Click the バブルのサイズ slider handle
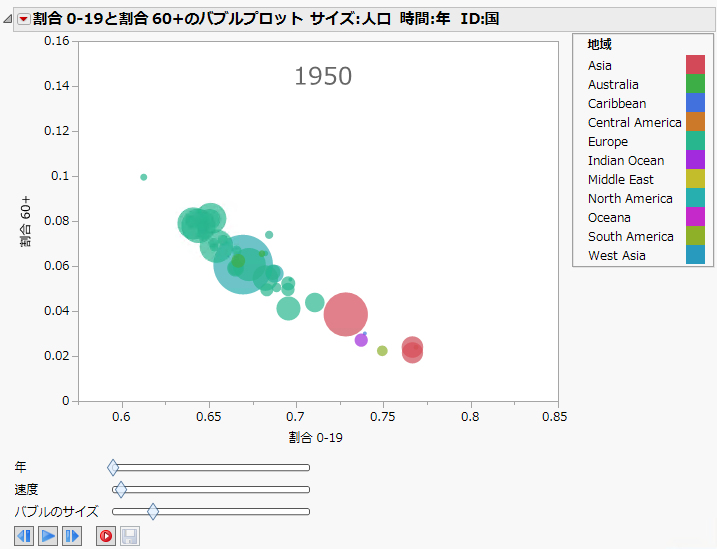The height and width of the screenshot is (549, 717). [x=153, y=511]
